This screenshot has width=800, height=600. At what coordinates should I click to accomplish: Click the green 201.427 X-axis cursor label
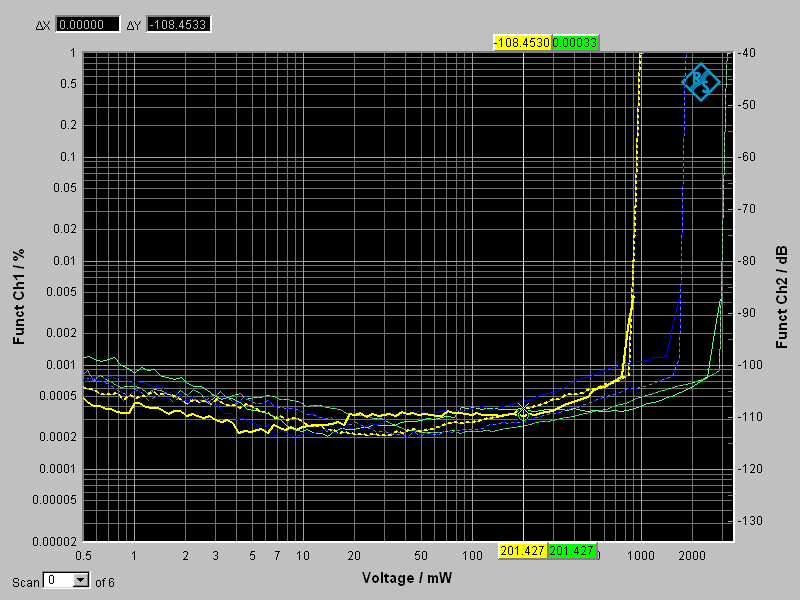573,551
